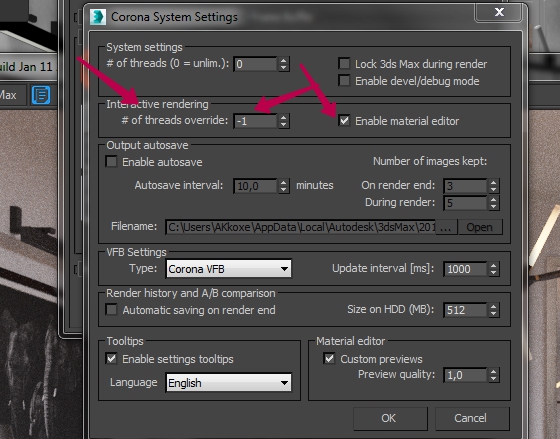Click the OK button
Screen dimensions: 560x439
click(390, 418)
